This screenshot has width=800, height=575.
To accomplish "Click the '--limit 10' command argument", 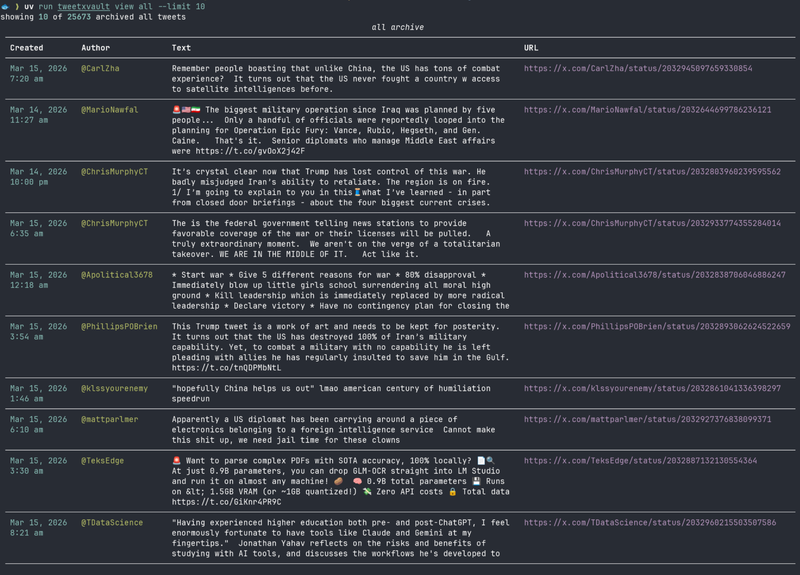I will [x=181, y=6].
